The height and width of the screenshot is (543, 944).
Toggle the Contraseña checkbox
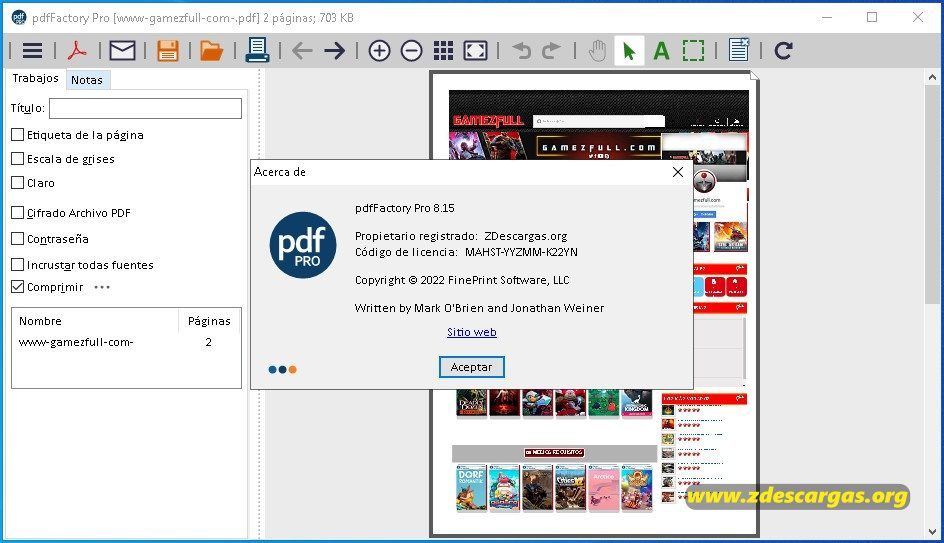tap(17, 239)
